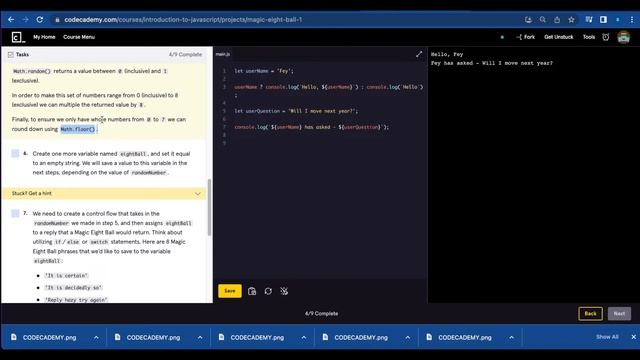Click code line 1 'let userName'
This screenshot has width=640, height=360.
click(x=264, y=71)
